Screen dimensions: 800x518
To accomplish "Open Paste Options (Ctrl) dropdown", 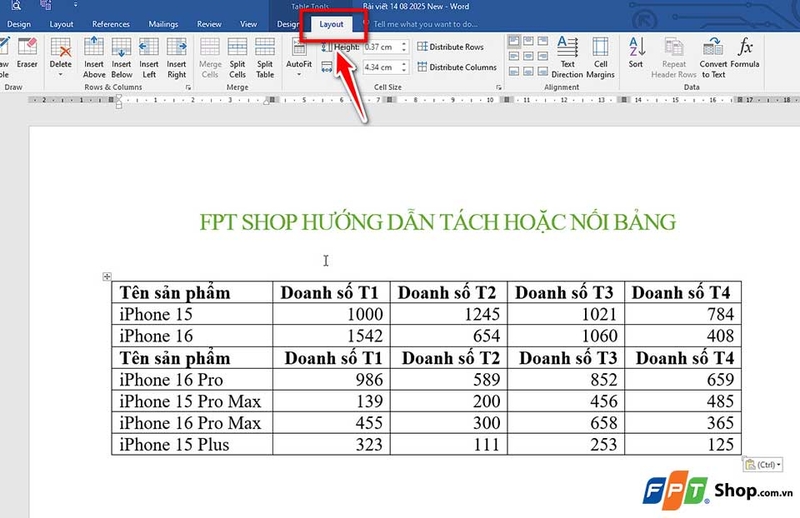I will point(763,464).
